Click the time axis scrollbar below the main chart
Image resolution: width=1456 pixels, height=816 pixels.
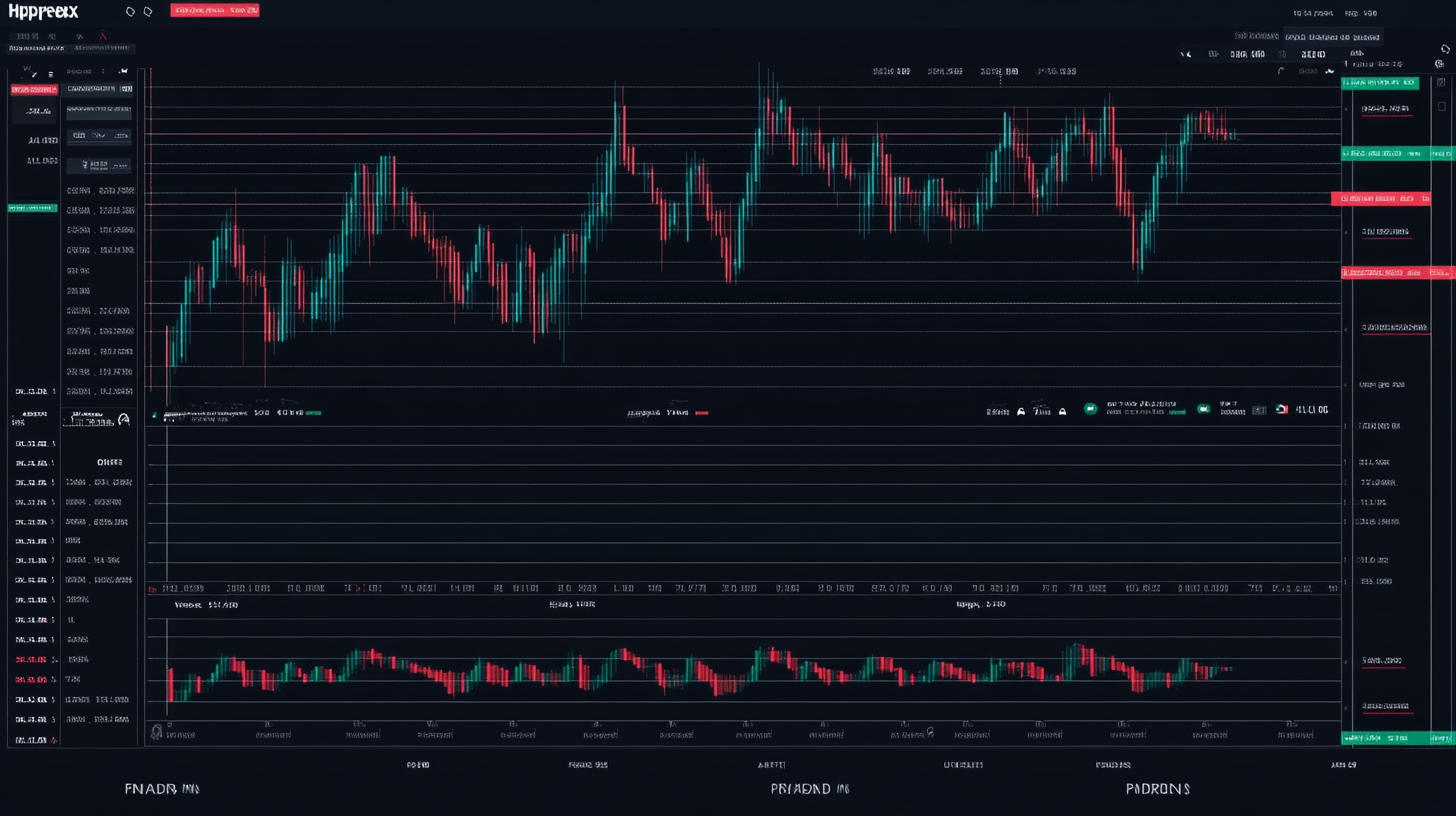(745, 588)
